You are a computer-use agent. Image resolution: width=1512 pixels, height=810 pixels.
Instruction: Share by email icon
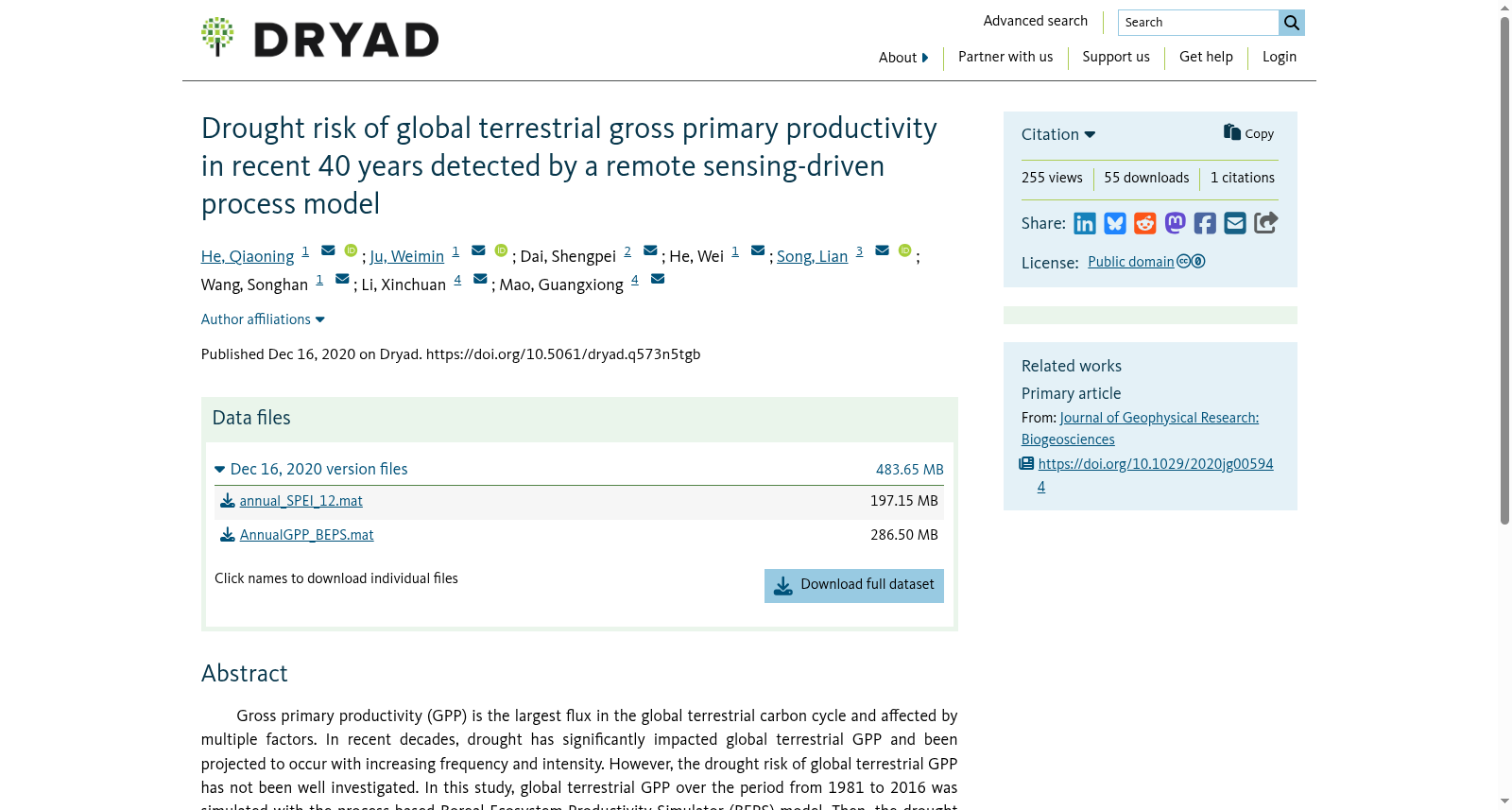point(1235,223)
